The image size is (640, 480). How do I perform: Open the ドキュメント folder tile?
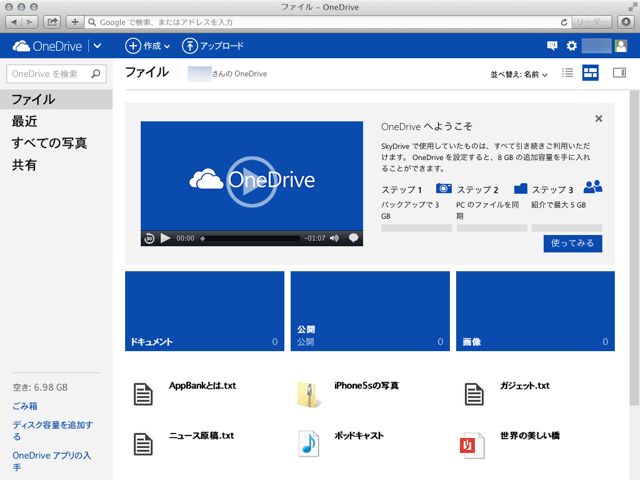(x=204, y=311)
